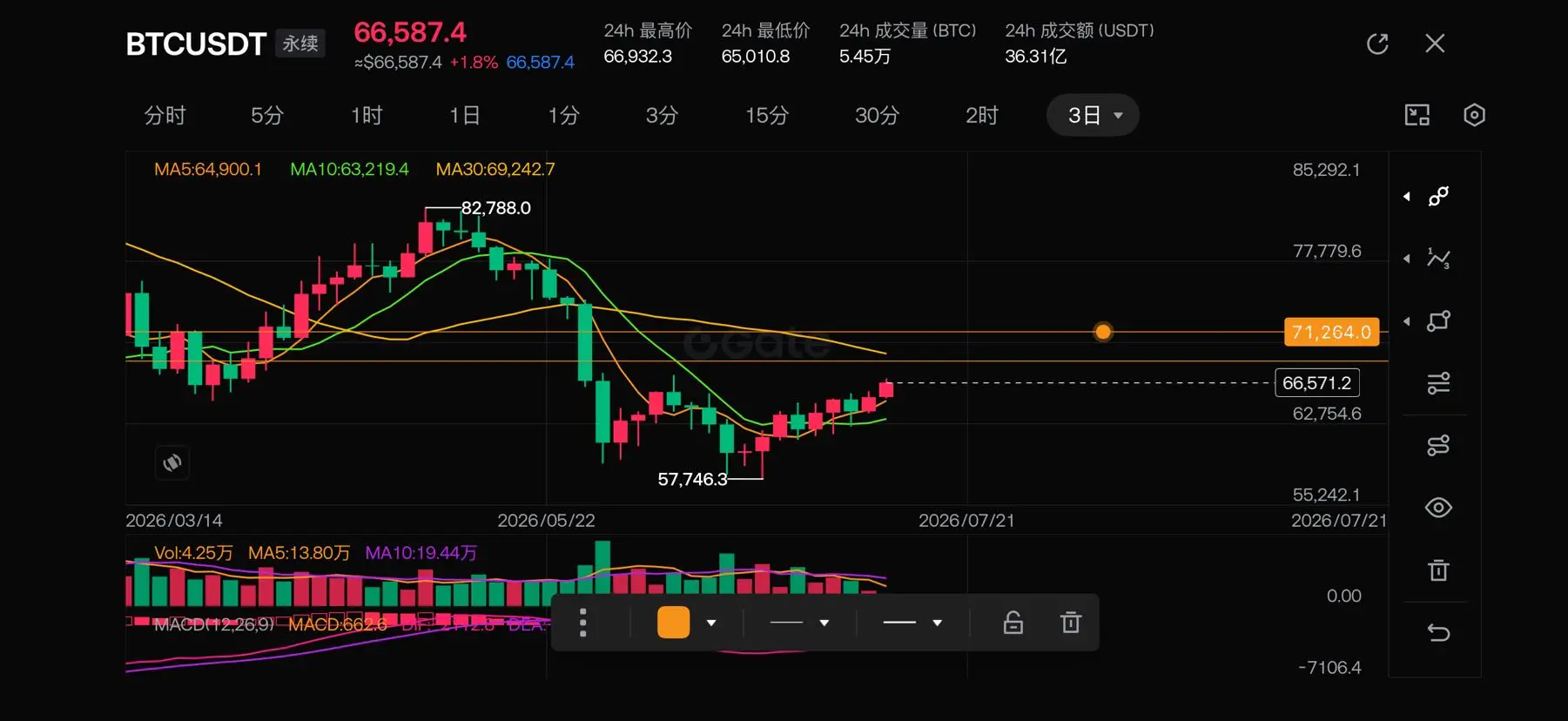The image size is (1568, 721).
Task: Expand shape tools arrow
Action: (x=1407, y=321)
